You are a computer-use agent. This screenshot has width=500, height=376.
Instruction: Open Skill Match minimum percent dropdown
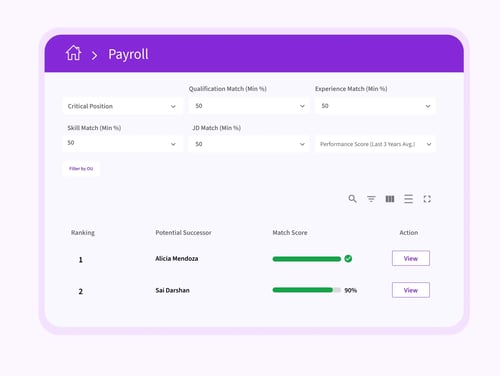(x=122, y=144)
